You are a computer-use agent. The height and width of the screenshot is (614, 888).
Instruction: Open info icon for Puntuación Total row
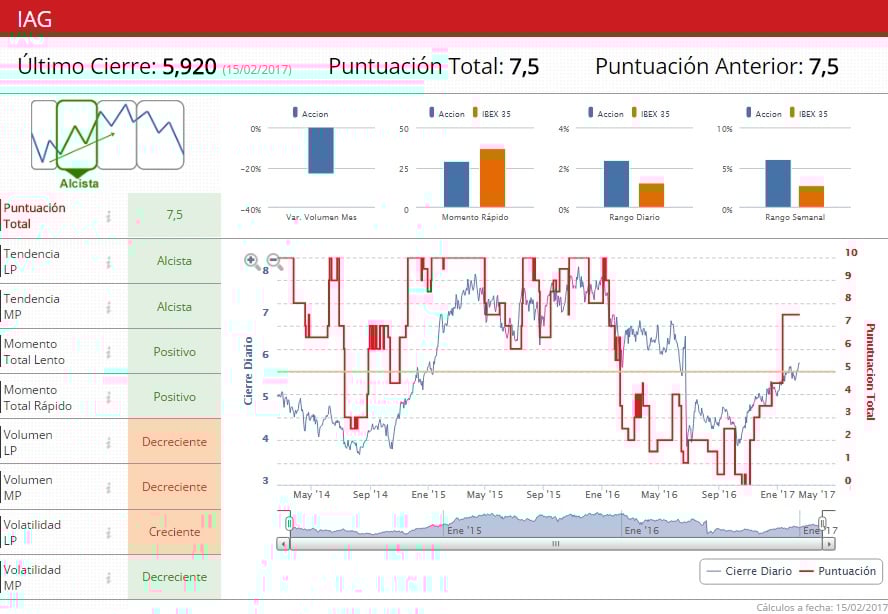pos(108,216)
